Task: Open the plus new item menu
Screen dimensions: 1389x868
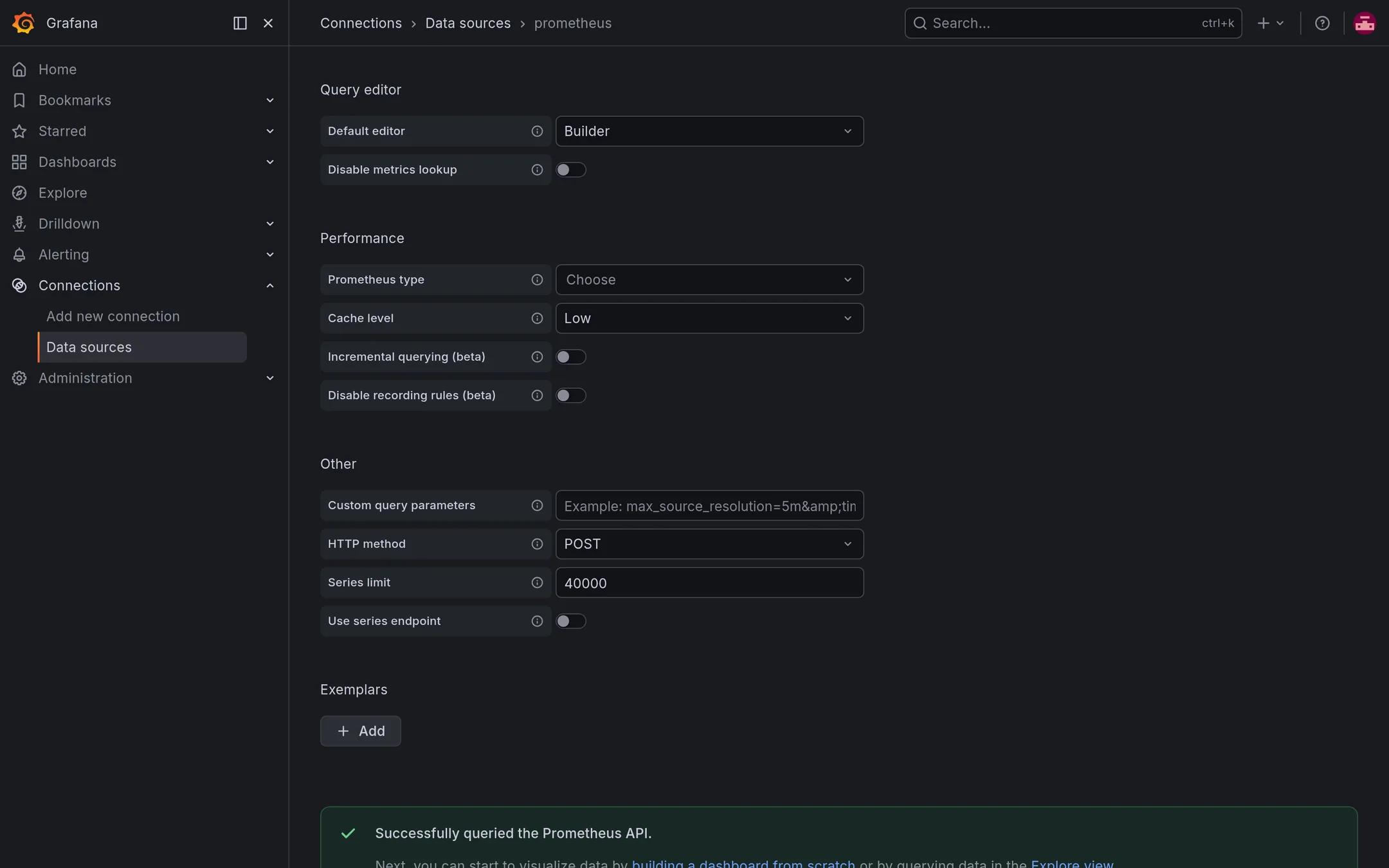Action: coord(1270,23)
